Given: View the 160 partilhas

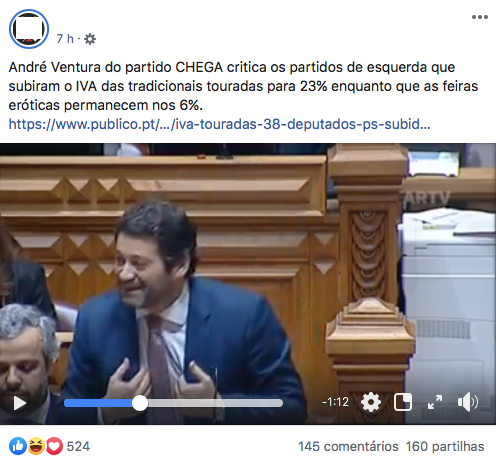Looking at the screenshot, I should 445,447.
